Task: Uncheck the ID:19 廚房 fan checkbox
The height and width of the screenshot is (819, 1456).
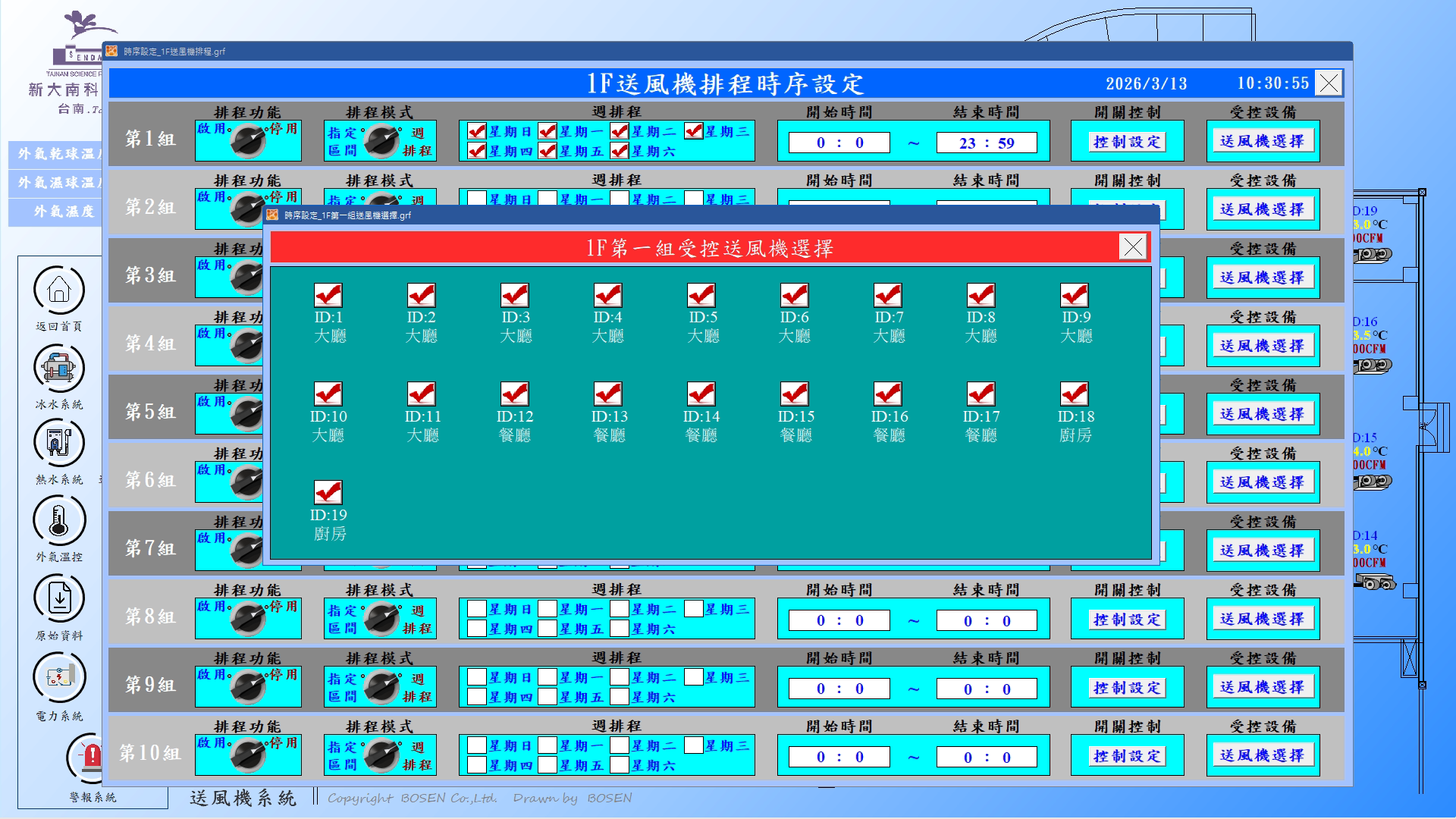Action: pos(328,492)
